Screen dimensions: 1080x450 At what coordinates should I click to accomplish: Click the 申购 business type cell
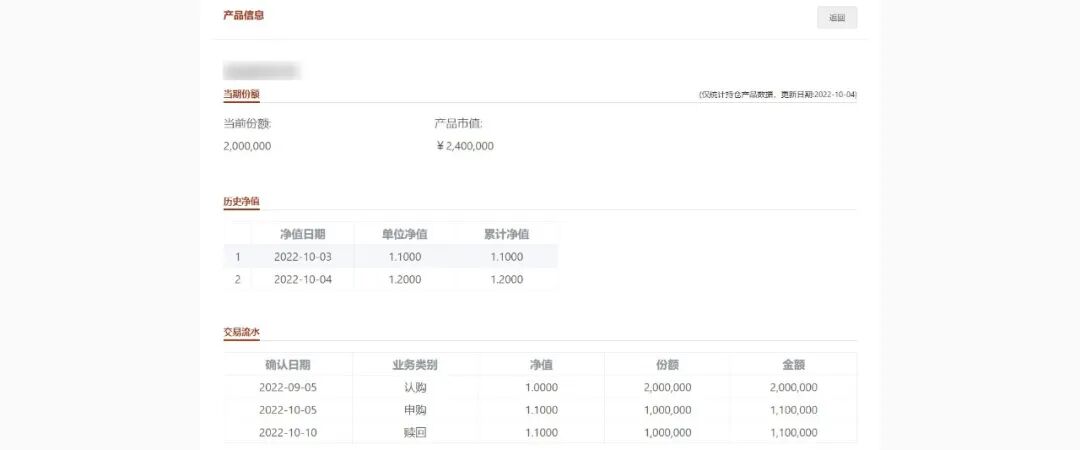coord(415,410)
